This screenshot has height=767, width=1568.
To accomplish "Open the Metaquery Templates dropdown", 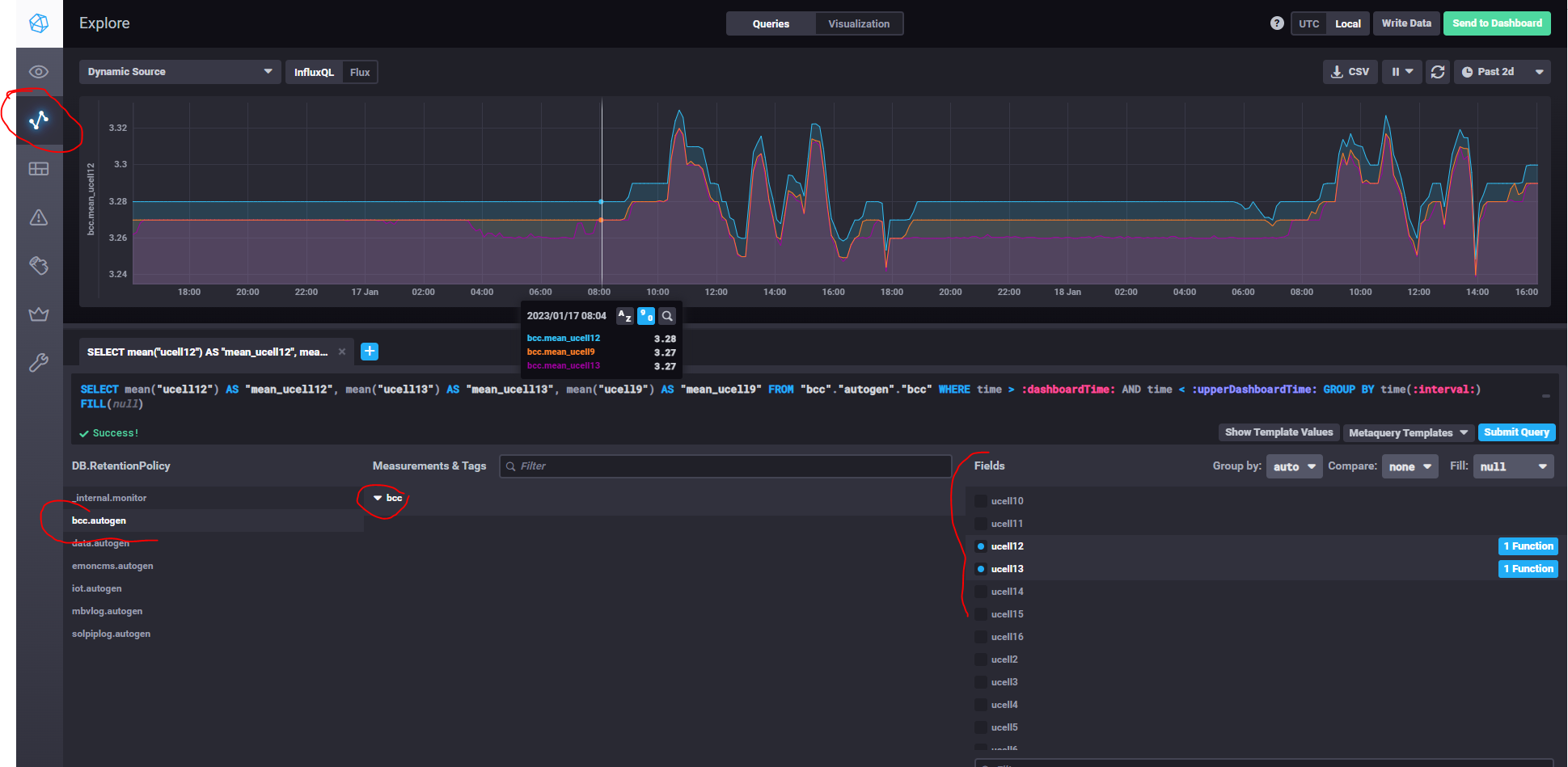I will (1408, 432).
